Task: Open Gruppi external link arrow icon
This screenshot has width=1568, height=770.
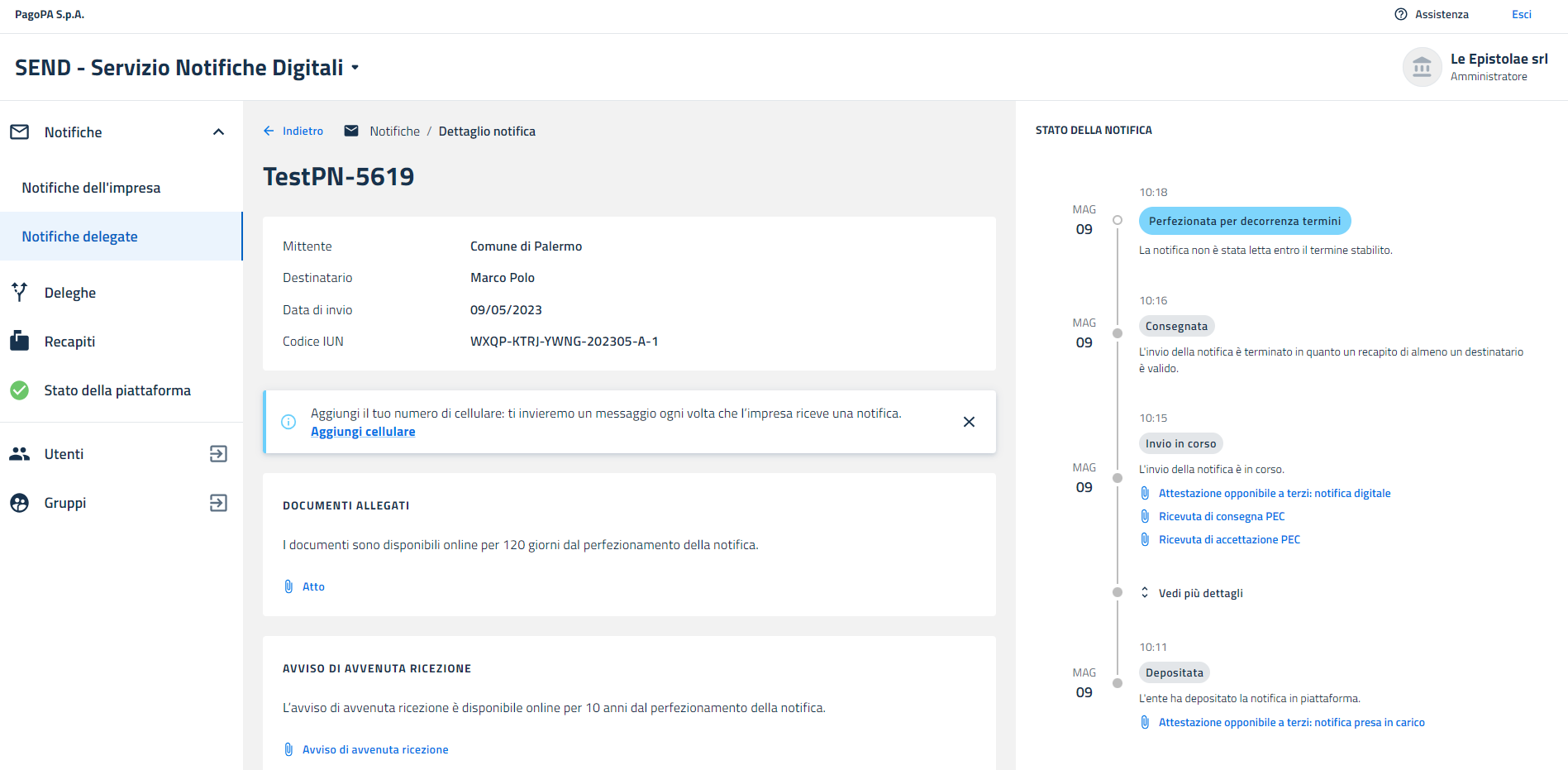Action: [218, 503]
